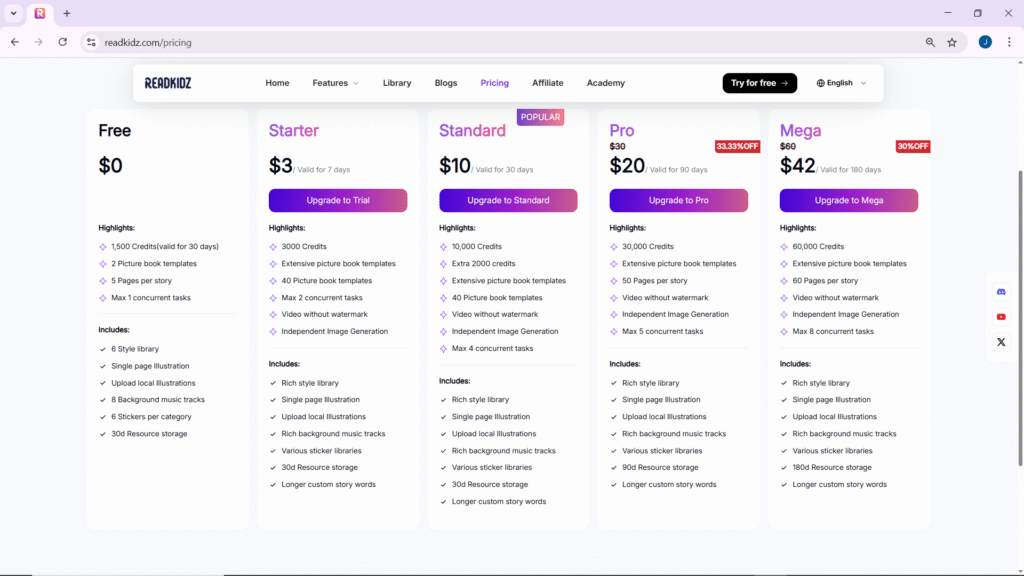Click the 33.33%OFF badge
Viewport: 1024px width, 576px height.
click(737, 146)
